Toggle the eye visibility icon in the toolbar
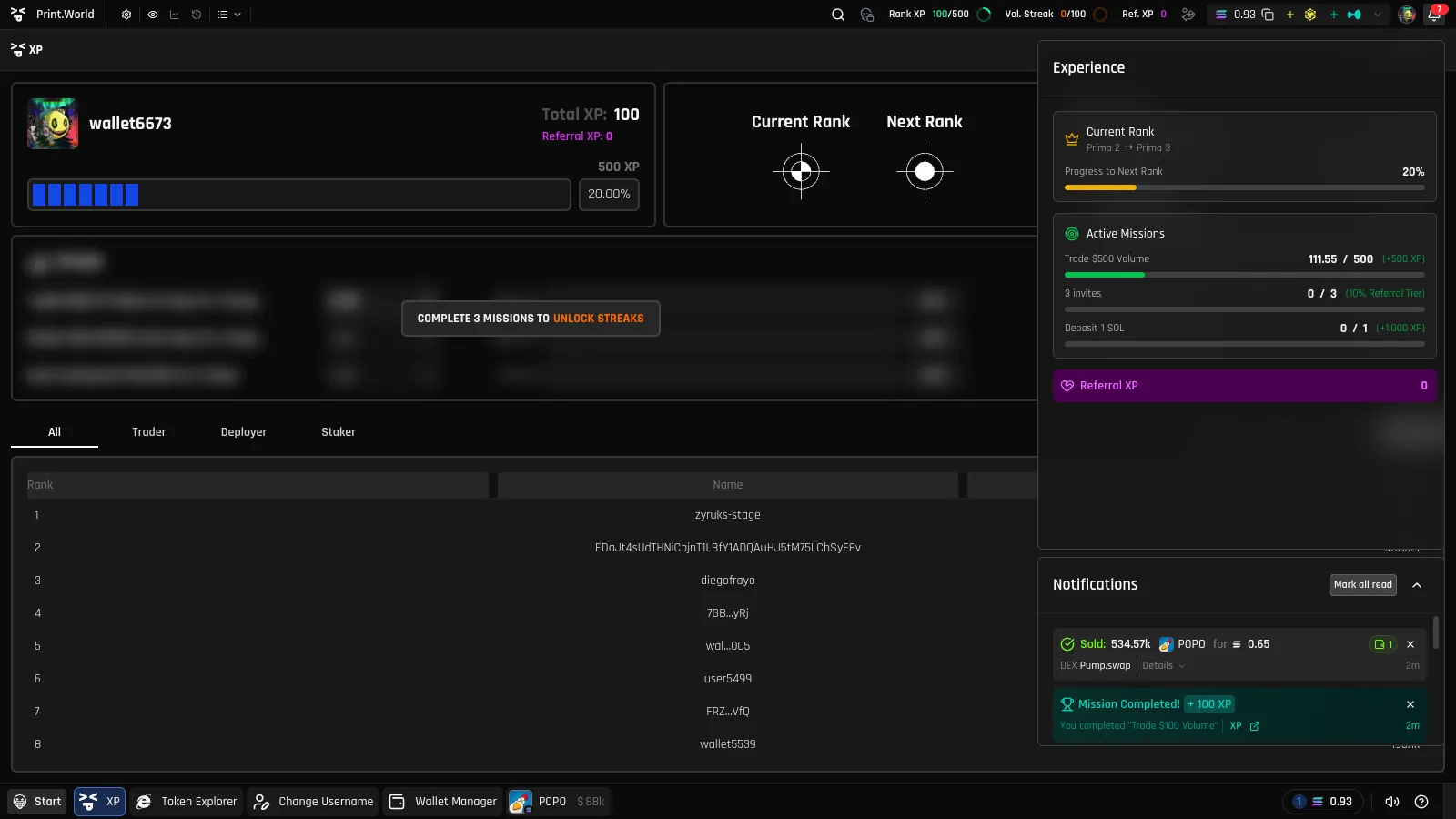 [x=153, y=15]
